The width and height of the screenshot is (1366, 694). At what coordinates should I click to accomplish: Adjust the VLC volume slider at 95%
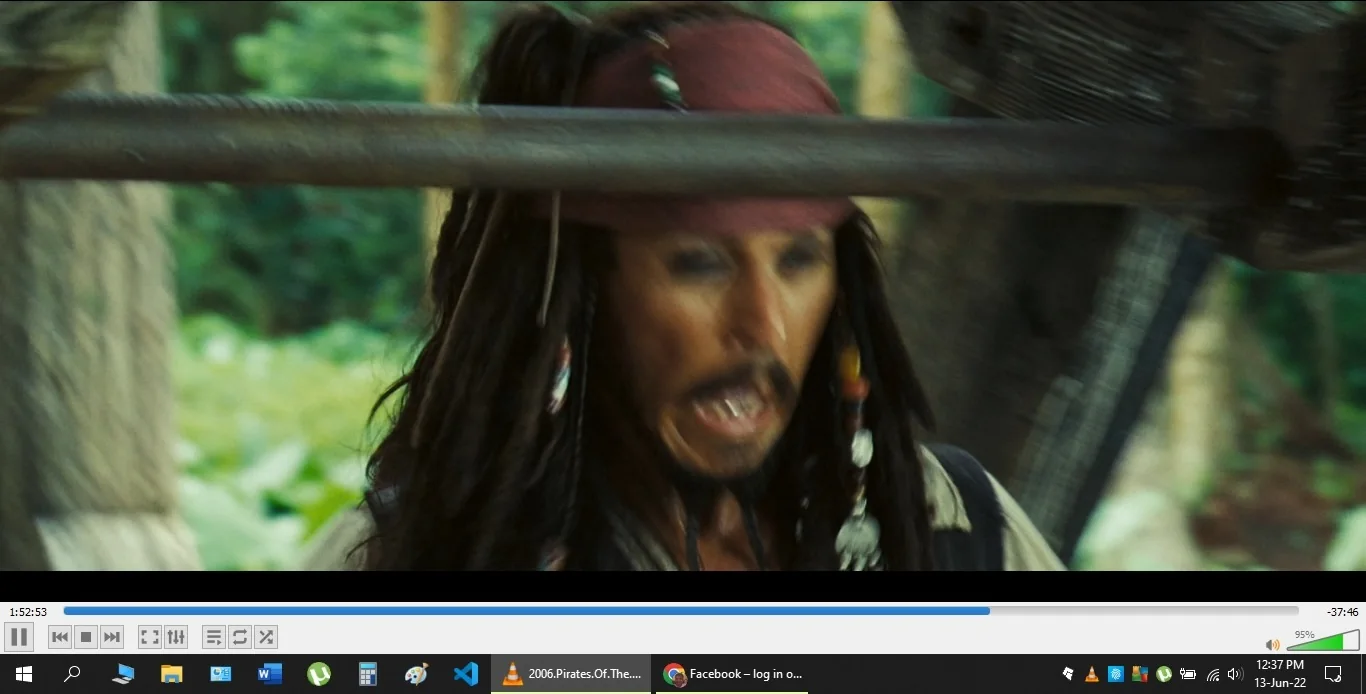pyautogui.click(x=1323, y=640)
